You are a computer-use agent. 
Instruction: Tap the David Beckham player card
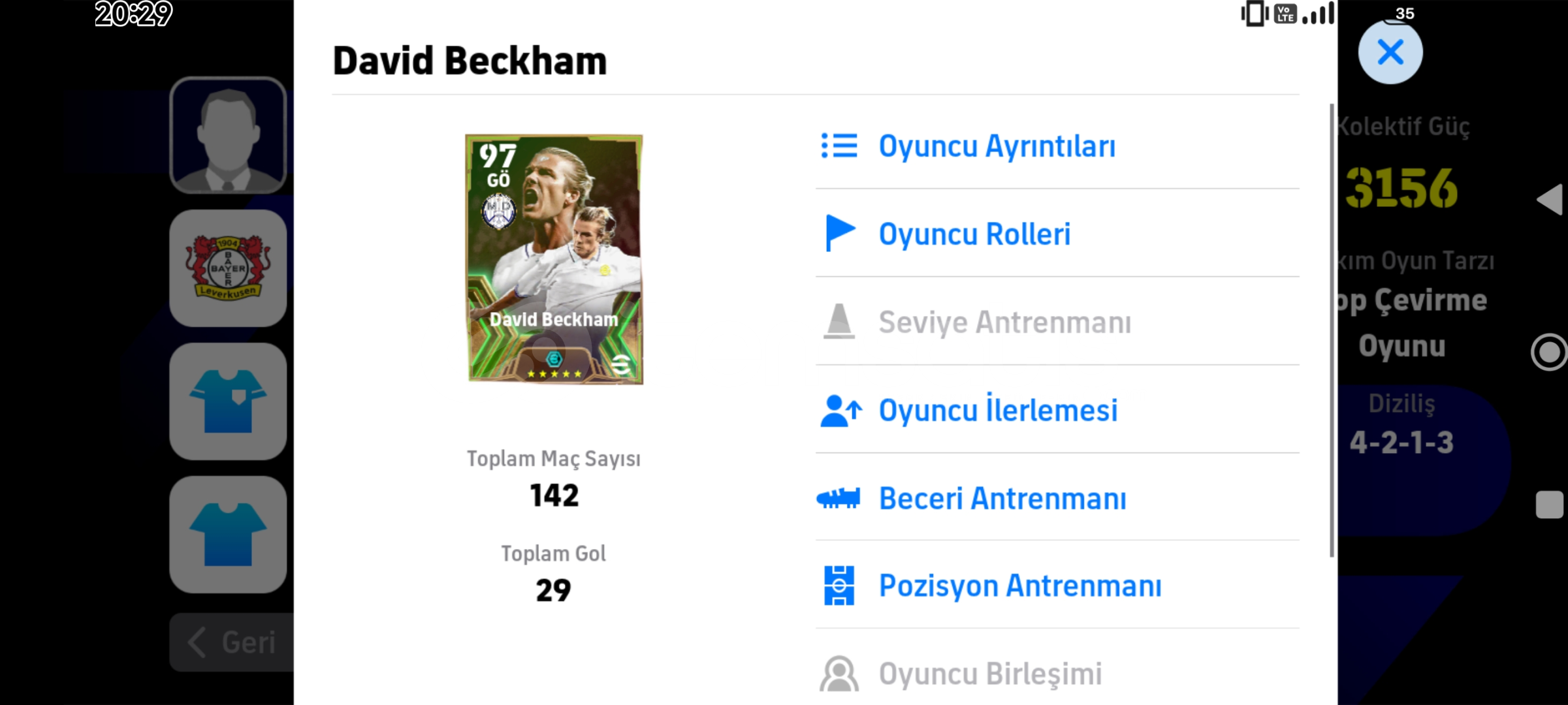tap(554, 259)
